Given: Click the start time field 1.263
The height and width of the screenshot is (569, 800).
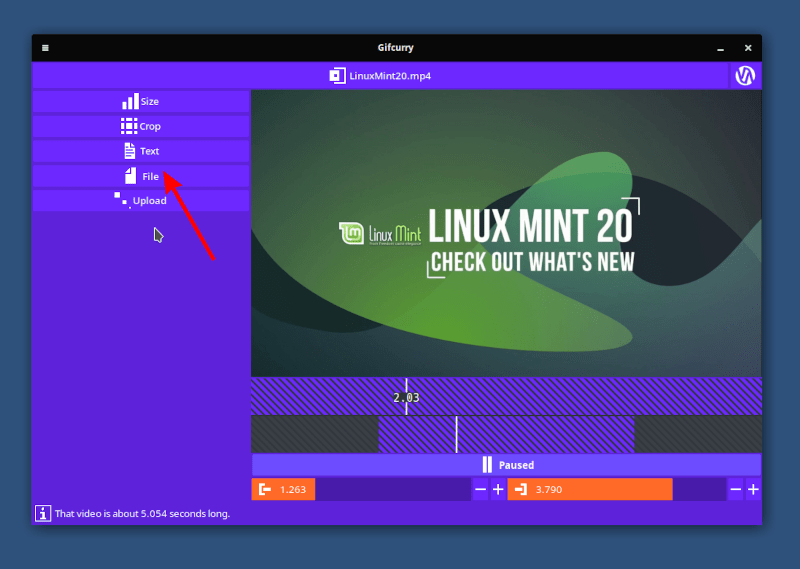Looking at the screenshot, I should pos(361,489).
